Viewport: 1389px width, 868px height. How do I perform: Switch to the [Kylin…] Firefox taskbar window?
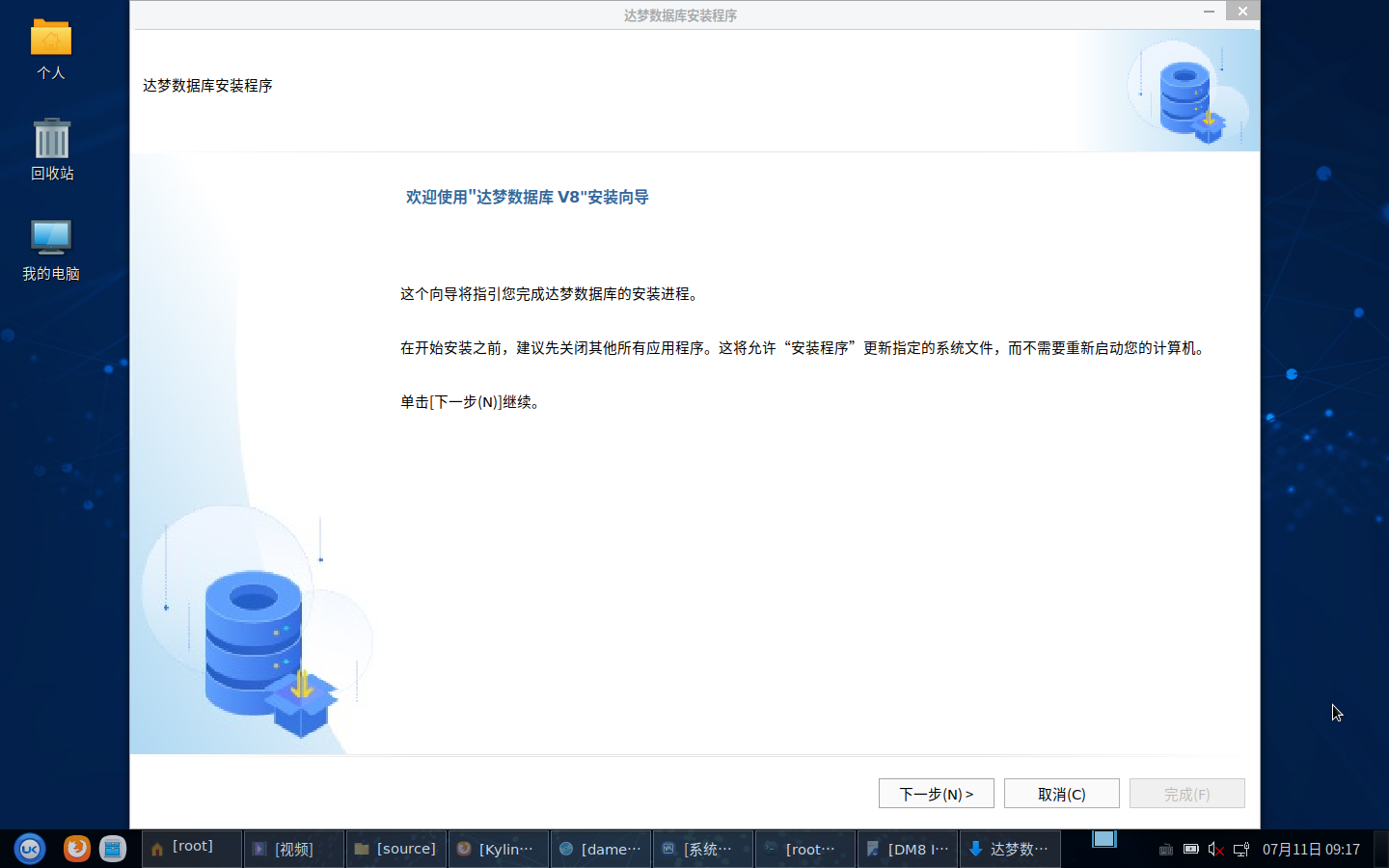click(x=498, y=849)
